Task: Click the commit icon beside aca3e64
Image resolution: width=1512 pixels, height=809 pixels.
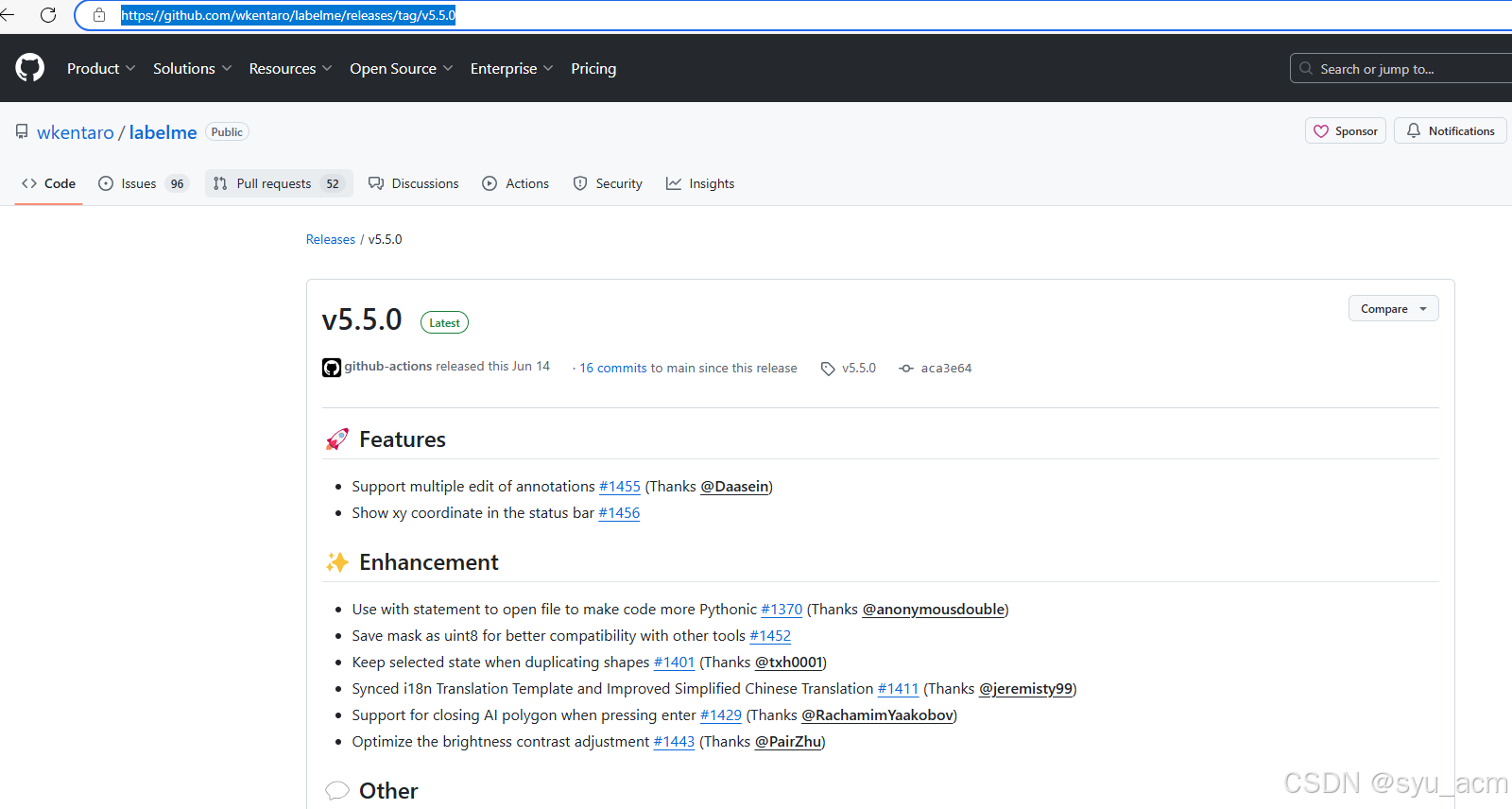Action: 906,369
